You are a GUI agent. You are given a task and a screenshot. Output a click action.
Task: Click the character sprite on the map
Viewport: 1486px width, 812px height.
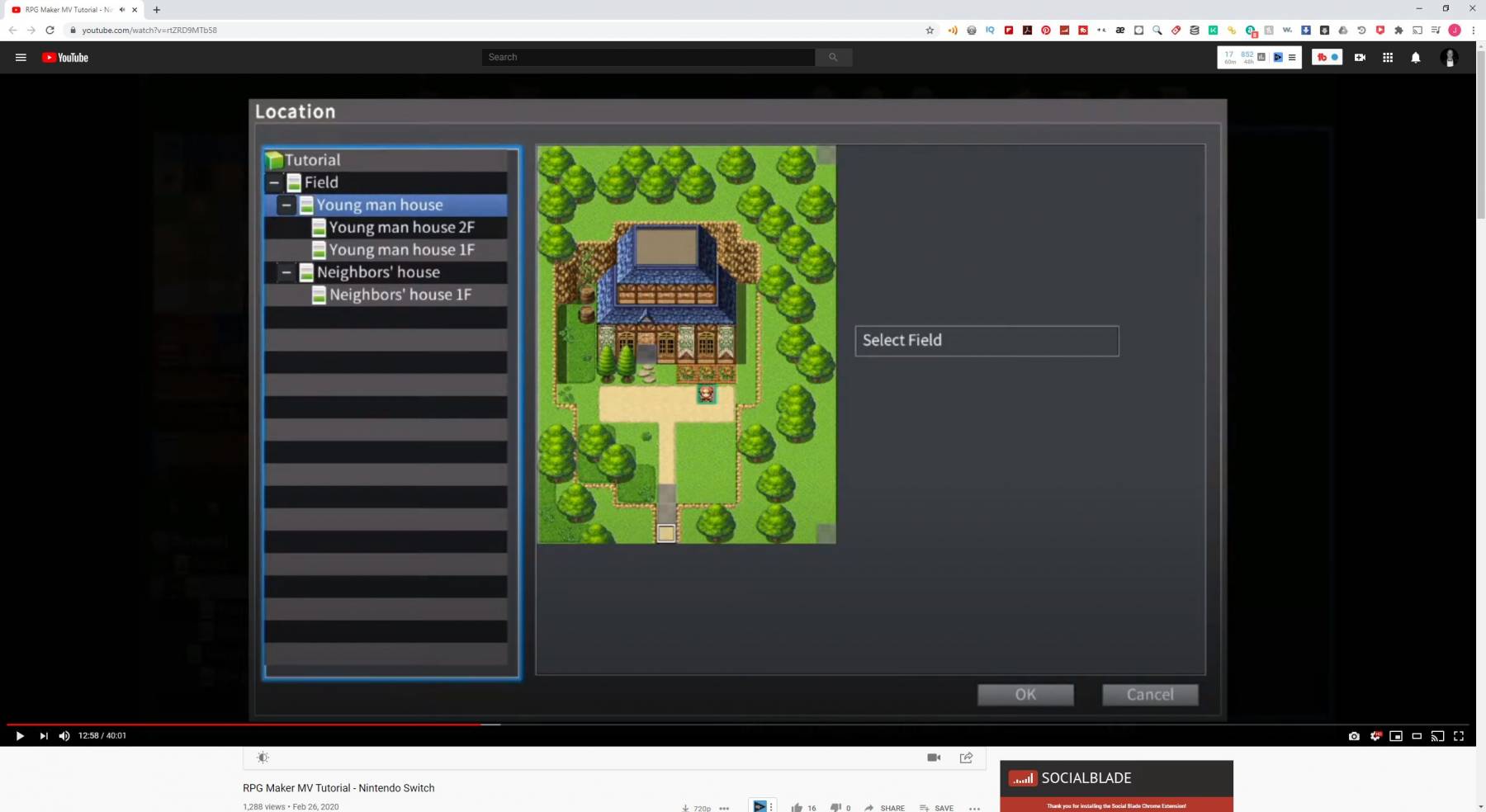pos(706,394)
